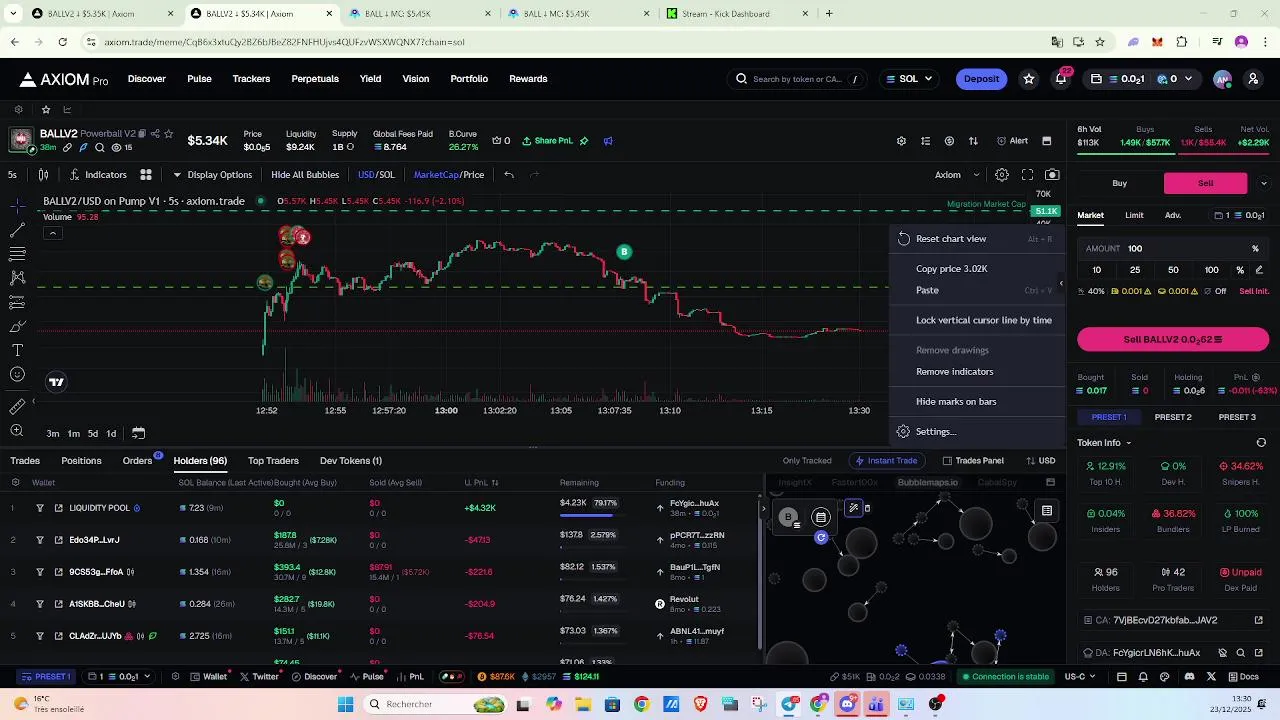This screenshot has height=720, width=1280.
Task: Click Sell BALLV2 confirm button
Action: (1173, 340)
